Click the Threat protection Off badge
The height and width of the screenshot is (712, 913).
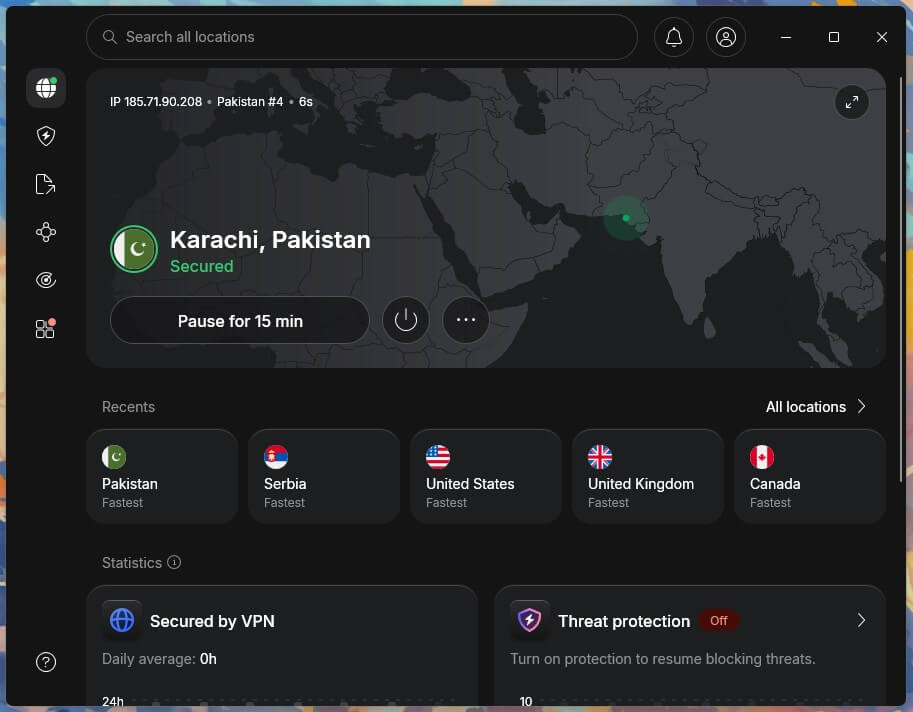[719, 621]
